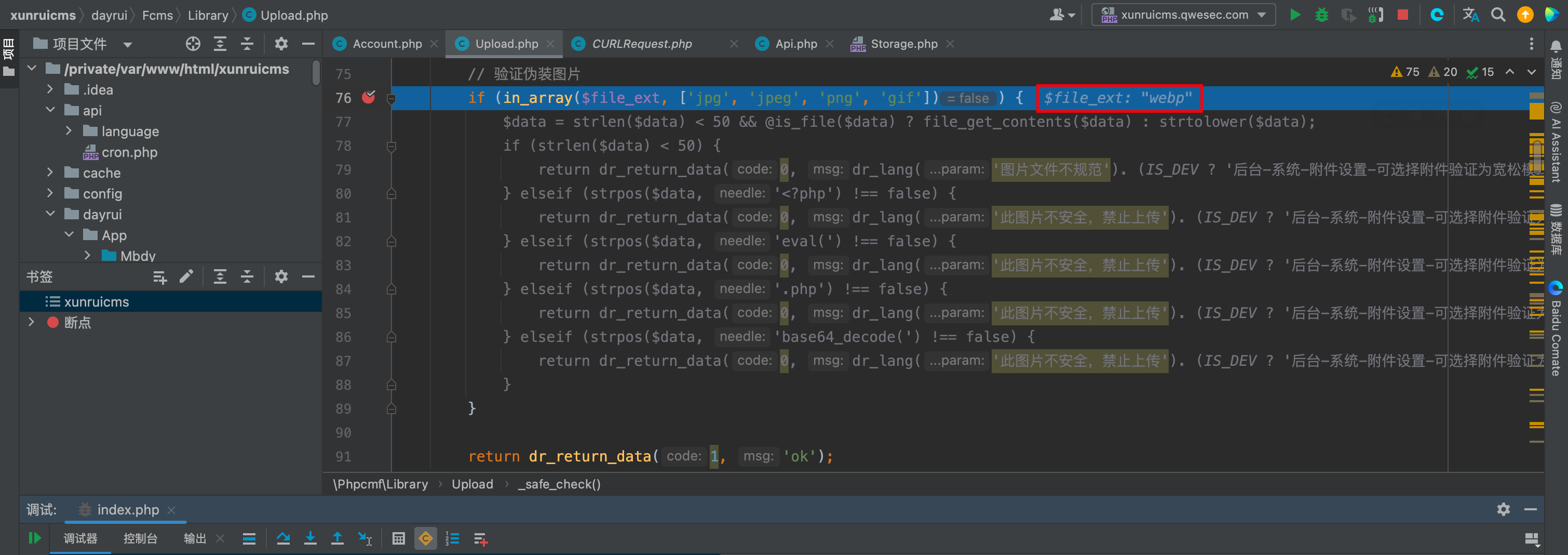Run to cursor in the debug toolbar
The width and height of the screenshot is (1568, 555).
tap(364, 538)
